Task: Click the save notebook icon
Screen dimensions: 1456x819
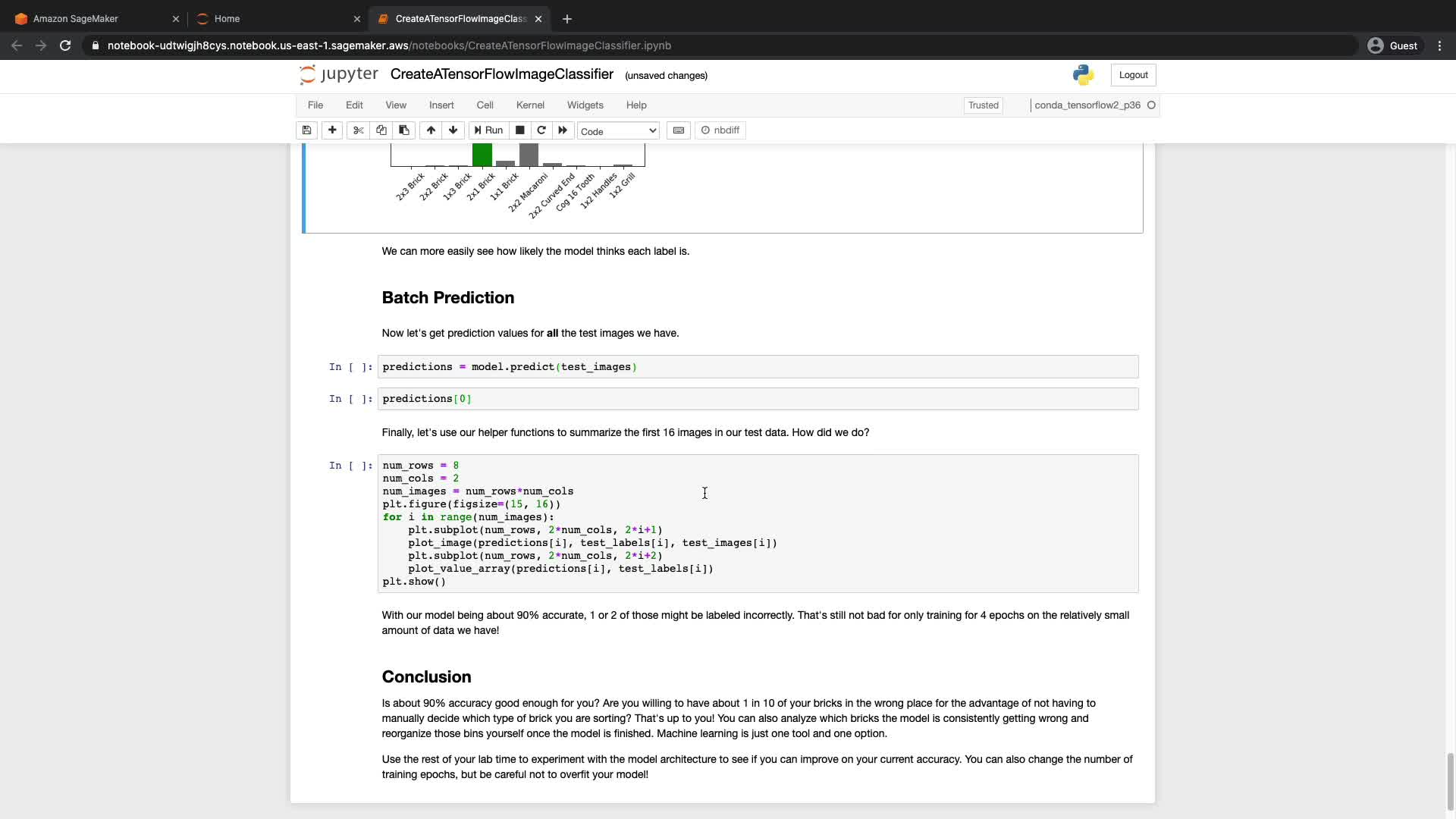Action: point(306,130)
